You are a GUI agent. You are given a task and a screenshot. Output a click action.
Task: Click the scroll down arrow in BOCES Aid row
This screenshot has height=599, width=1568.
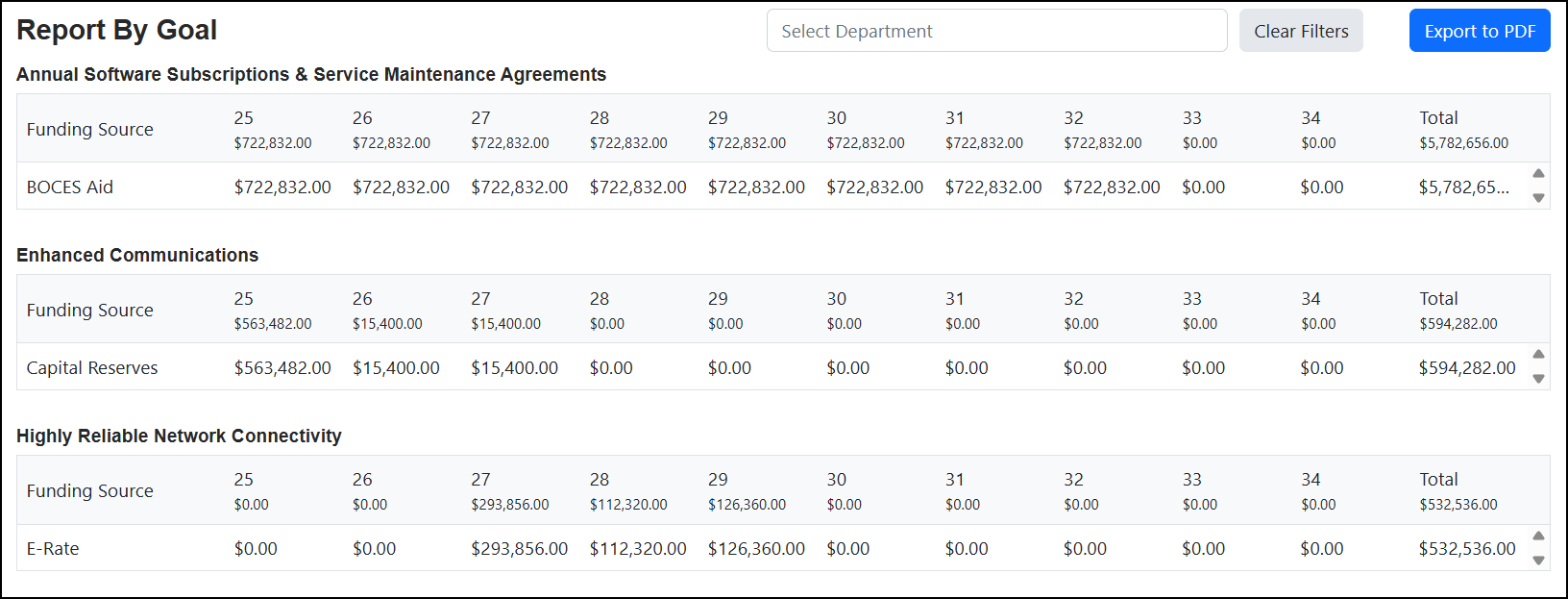(x=1538, y=198)
